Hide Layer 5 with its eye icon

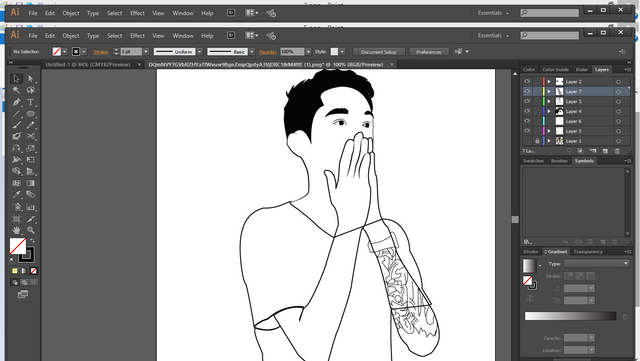[527, 131]
